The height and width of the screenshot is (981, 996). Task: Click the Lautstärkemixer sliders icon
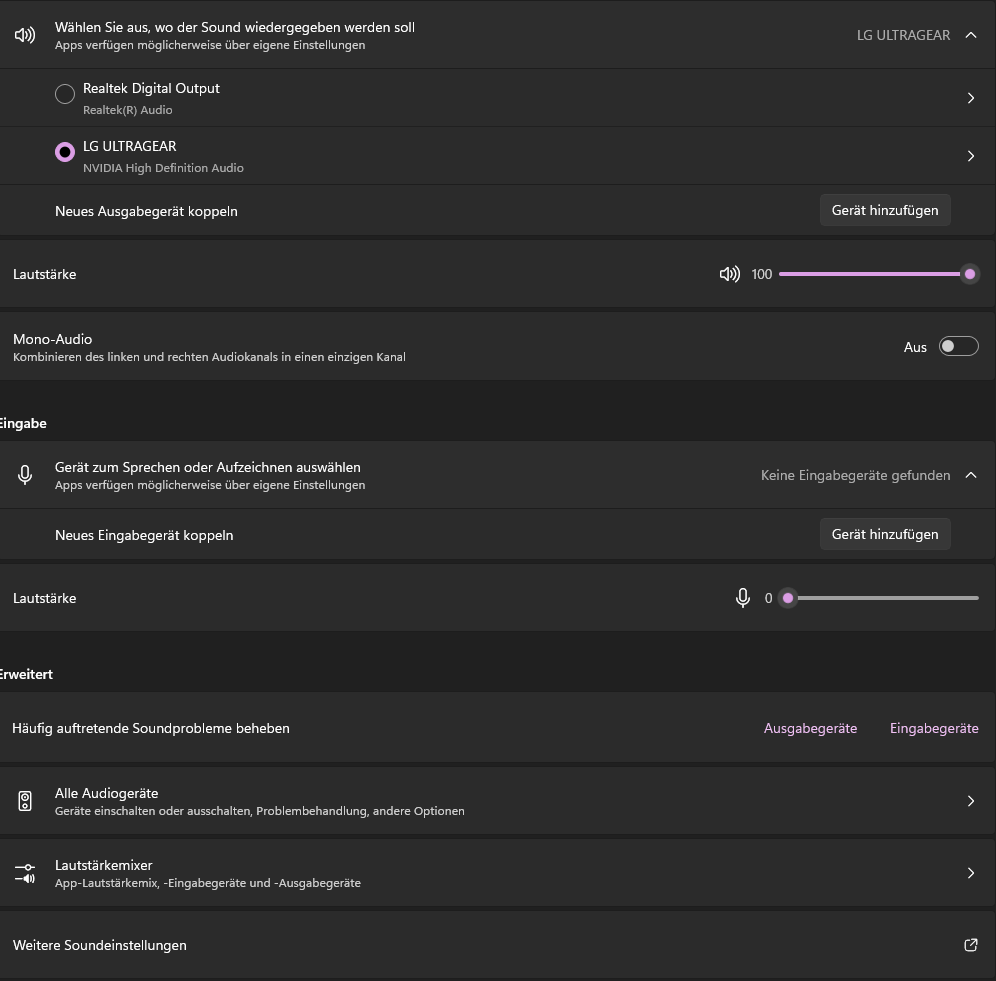coord(25,873)
